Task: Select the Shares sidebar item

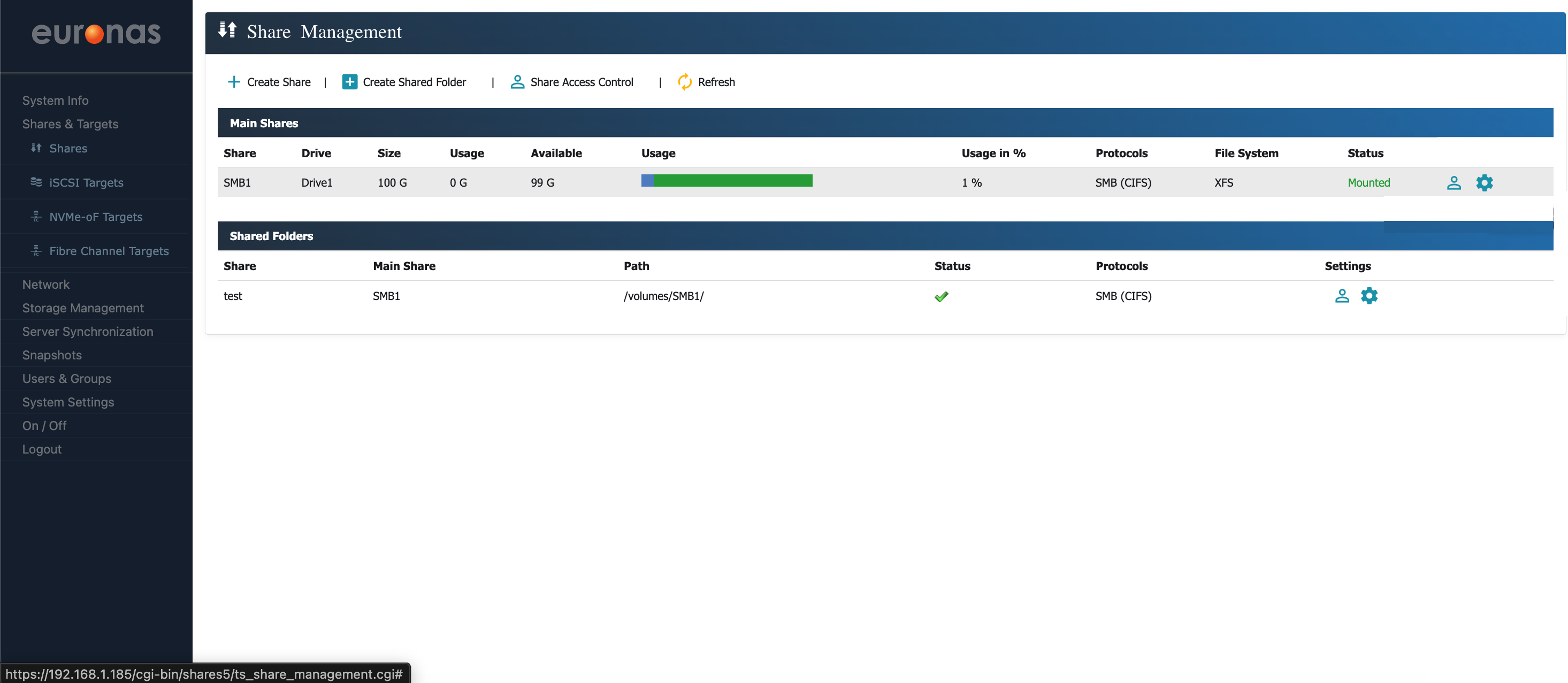Action: (x=67, y=149)
